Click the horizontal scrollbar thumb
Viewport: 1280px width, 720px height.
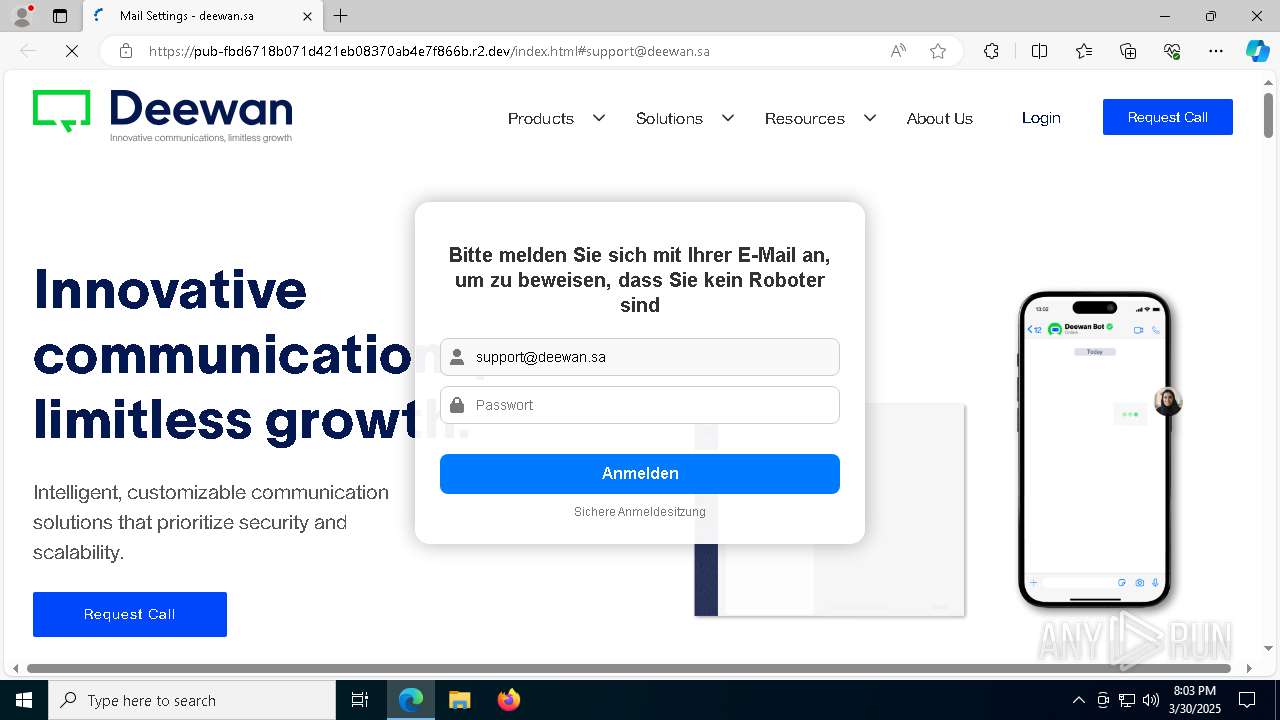pyautogui.click(x=628, y=668)
